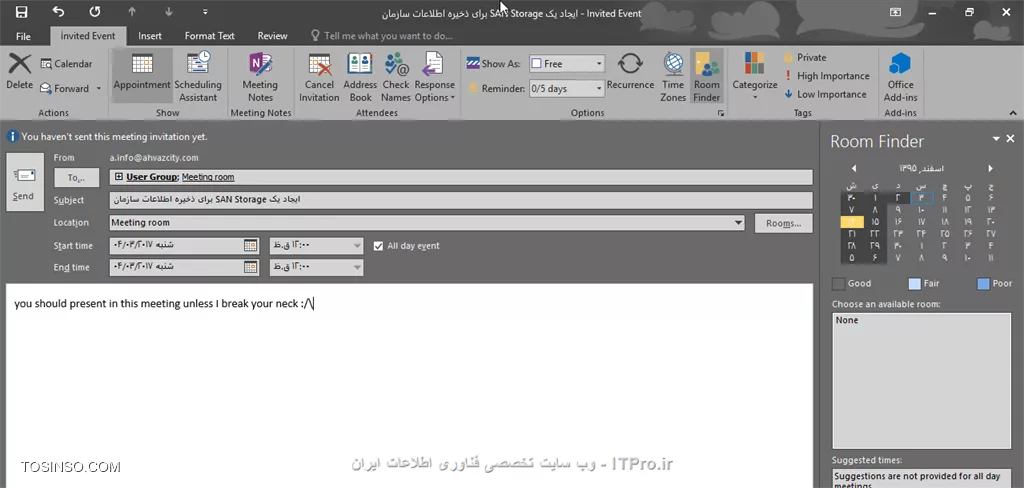Delete this meeting with the X icon

(20, 72)
